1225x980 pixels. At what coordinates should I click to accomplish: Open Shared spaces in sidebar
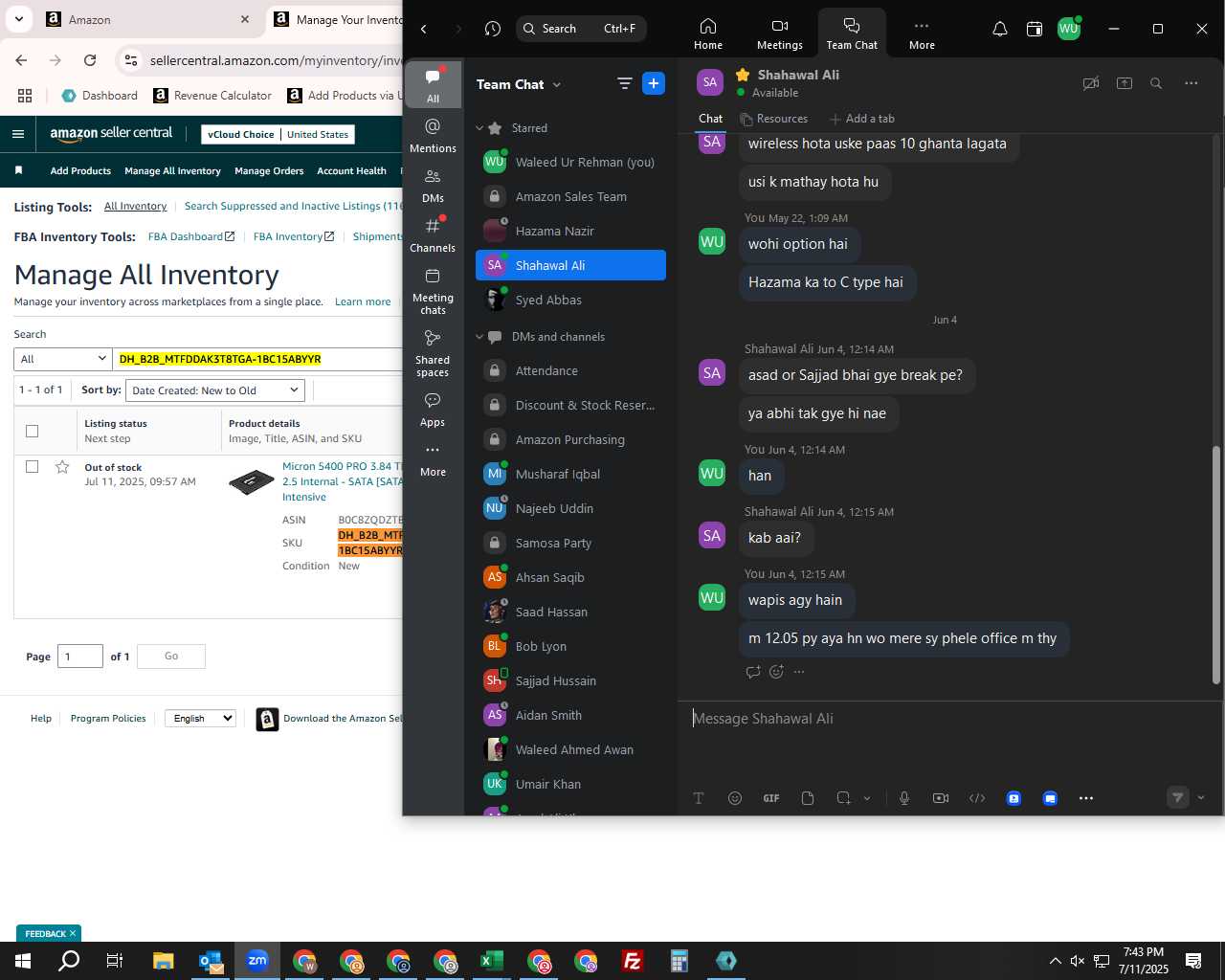(433, 353)
